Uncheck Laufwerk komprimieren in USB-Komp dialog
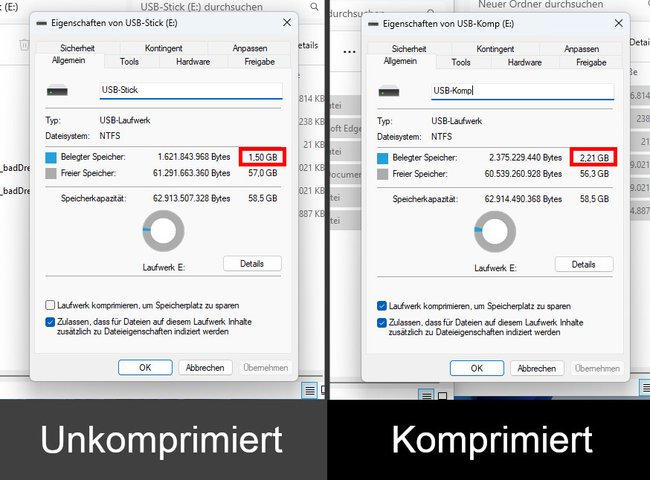The height and width of the screenshot is (480, 650). [x=382, y=306]
